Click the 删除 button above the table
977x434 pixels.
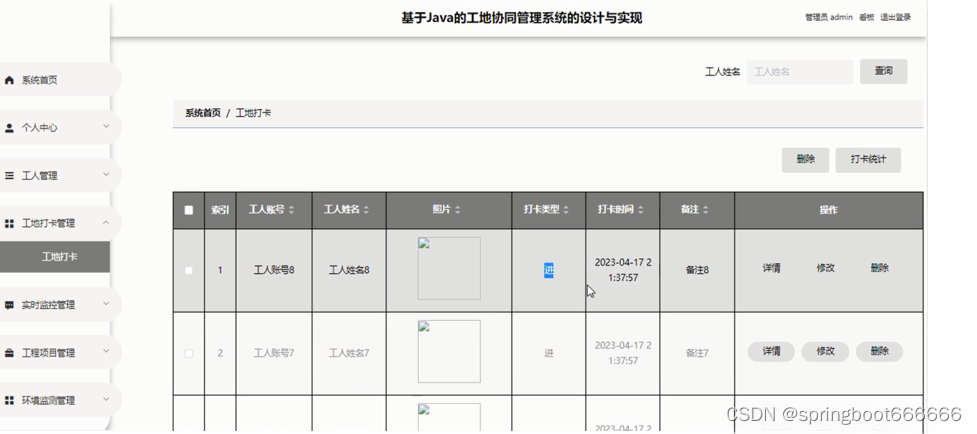[x=805, y=159]
